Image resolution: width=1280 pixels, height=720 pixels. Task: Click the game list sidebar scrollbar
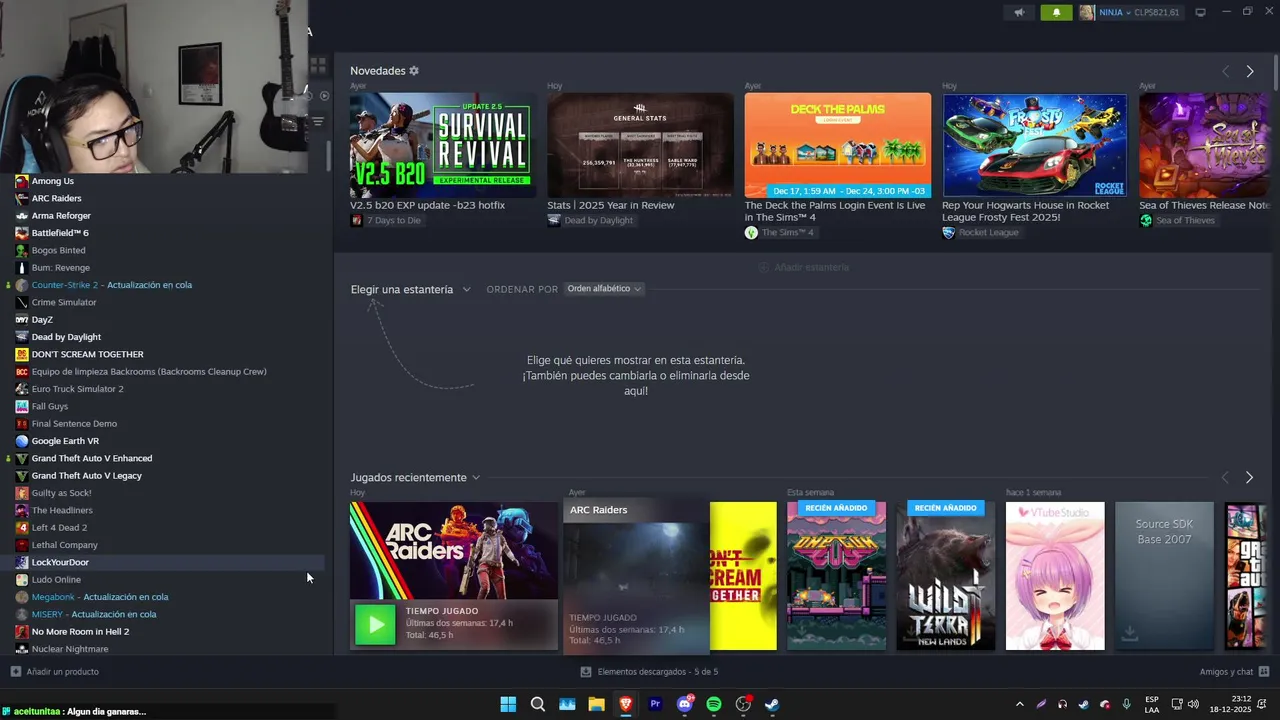[x=329, y=155]
